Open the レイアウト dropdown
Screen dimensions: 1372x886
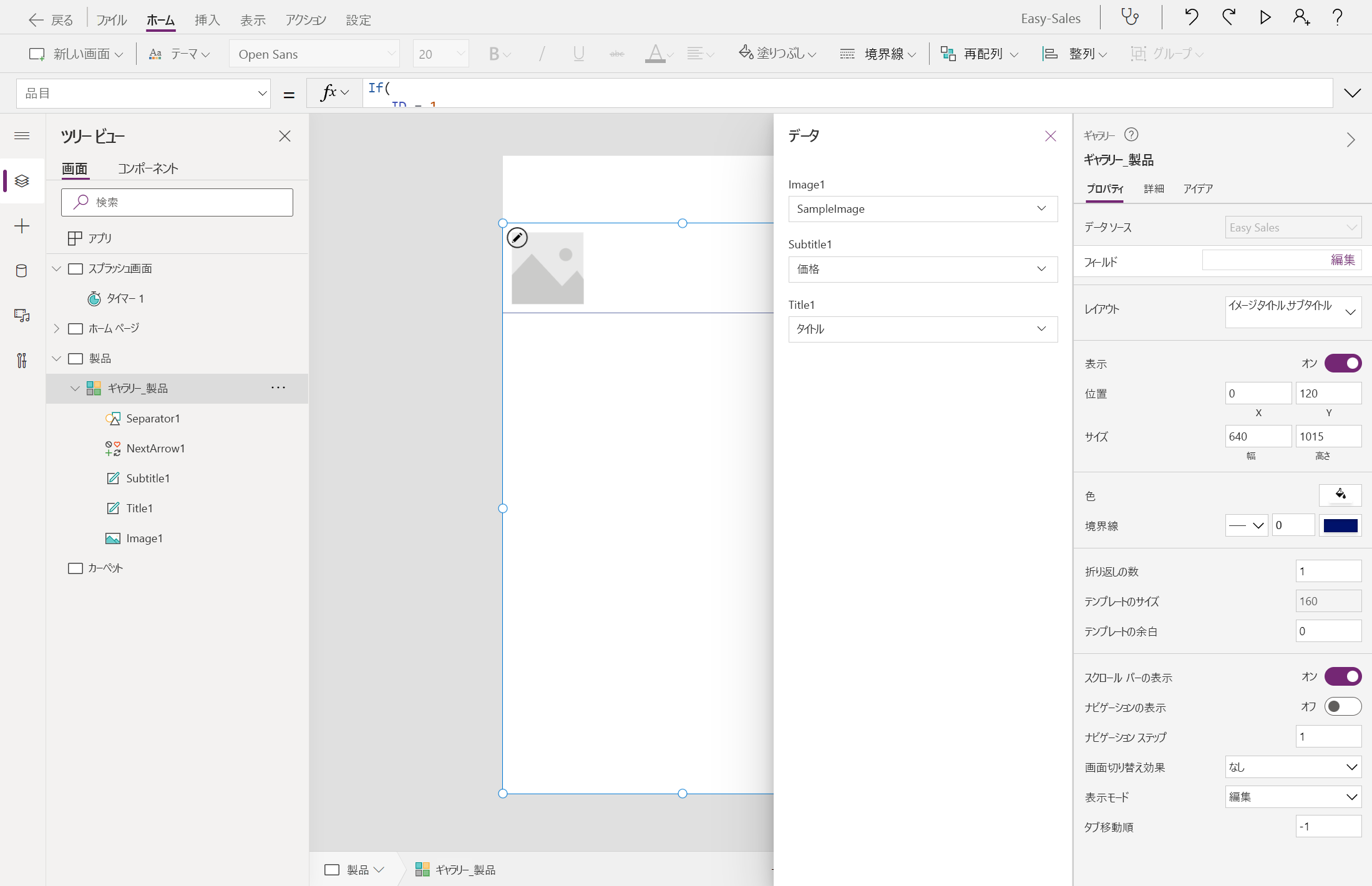pos(1292,311)
